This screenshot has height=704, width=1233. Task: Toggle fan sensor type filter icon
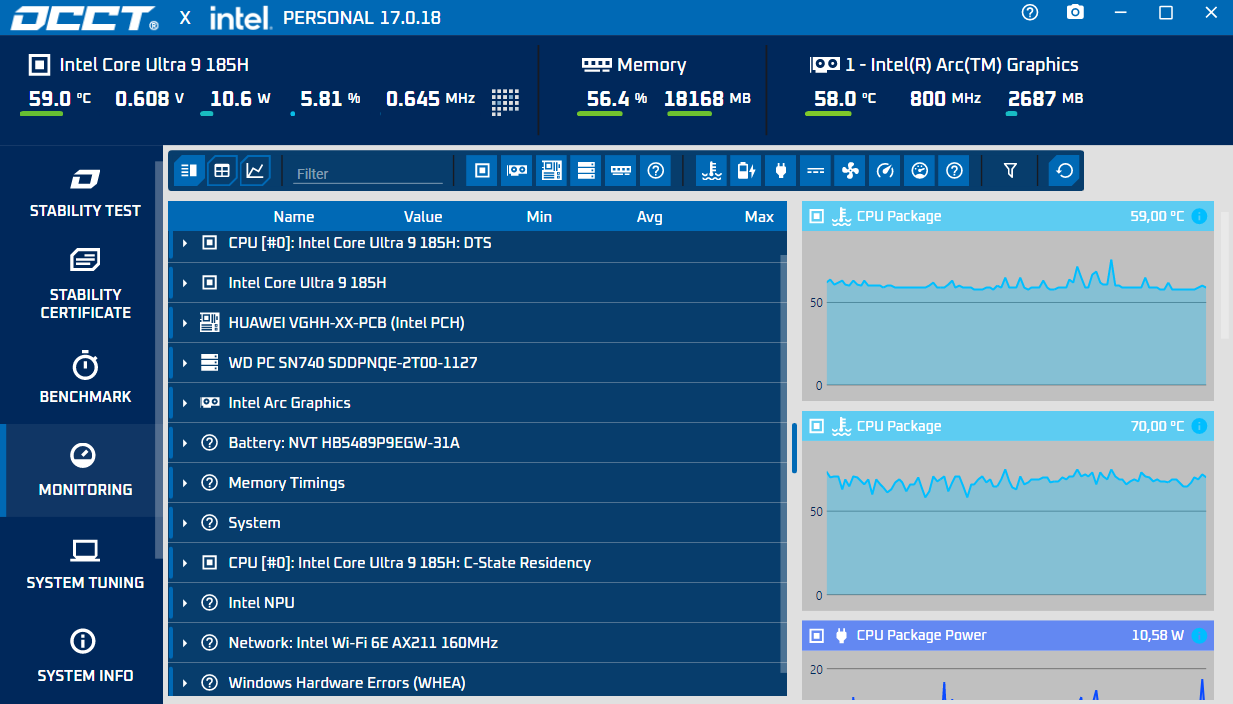click(850, 171)
